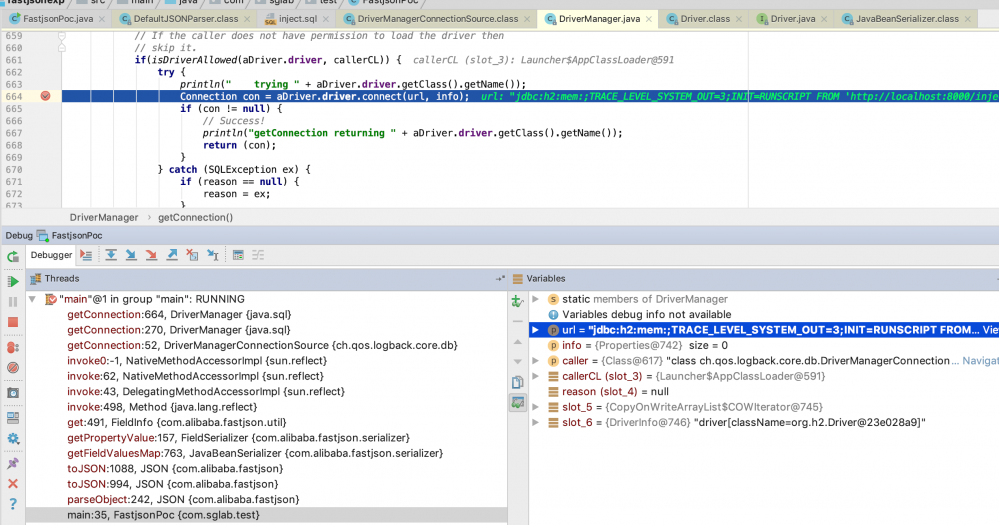Select Debugger tab
Screen dimensions: 999x525
click(x=52, y=255)
